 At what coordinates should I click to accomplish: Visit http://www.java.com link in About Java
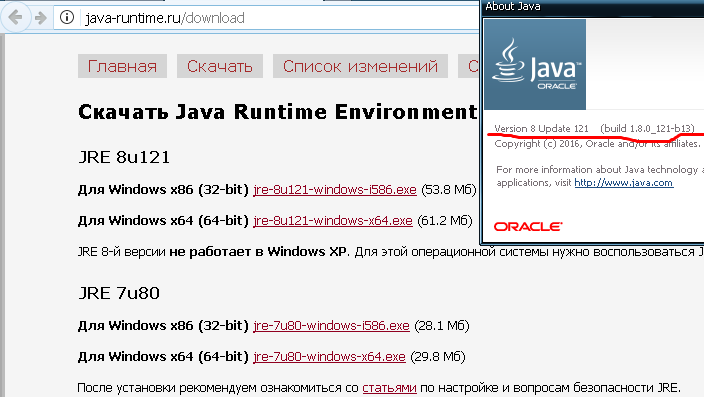click(624, 183)
